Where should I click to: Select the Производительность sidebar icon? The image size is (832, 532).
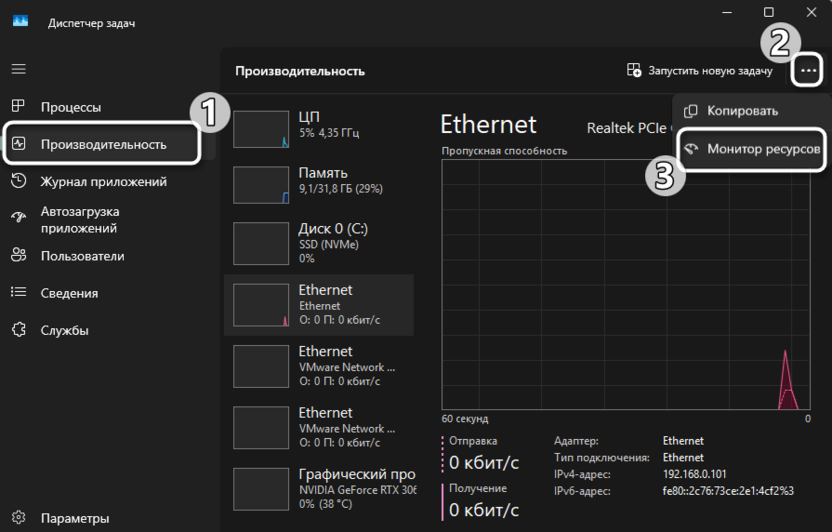[x=19, y=144]
